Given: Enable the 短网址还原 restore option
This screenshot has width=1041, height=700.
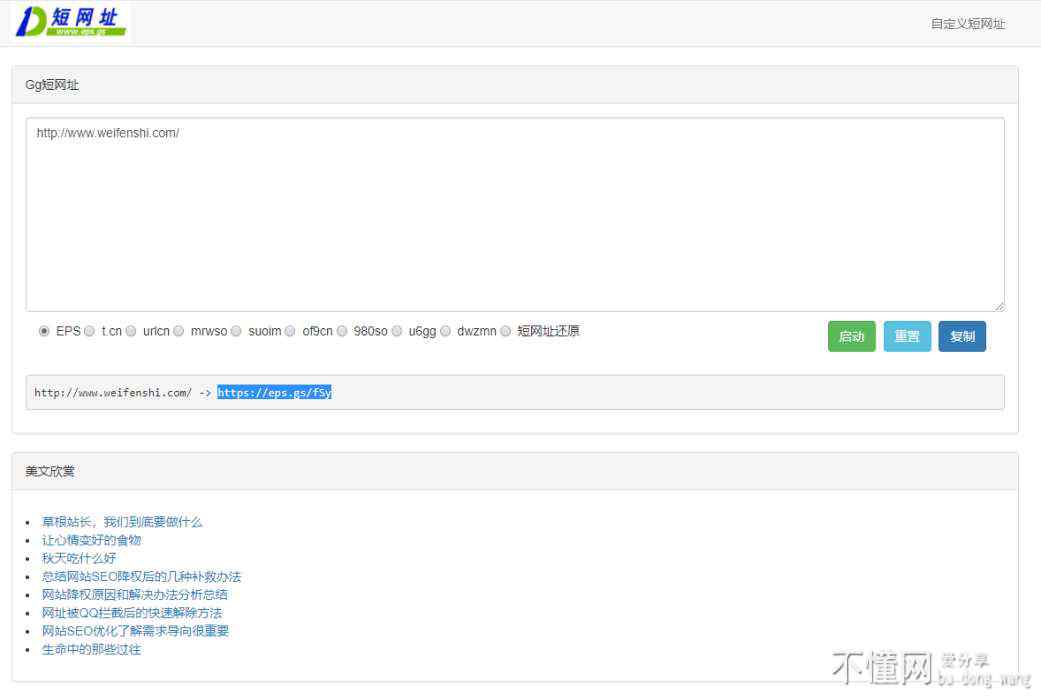Looking at the screenshot, I should (506, 331).
